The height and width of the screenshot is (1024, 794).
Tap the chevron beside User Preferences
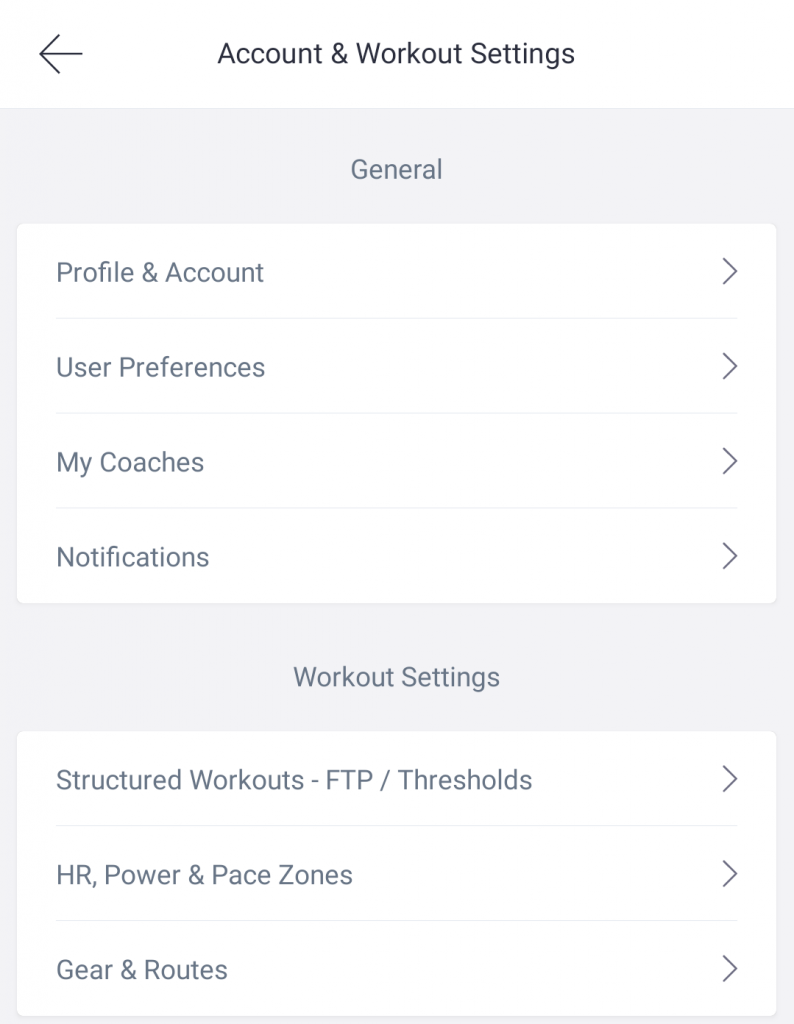[x=729, y=366]
